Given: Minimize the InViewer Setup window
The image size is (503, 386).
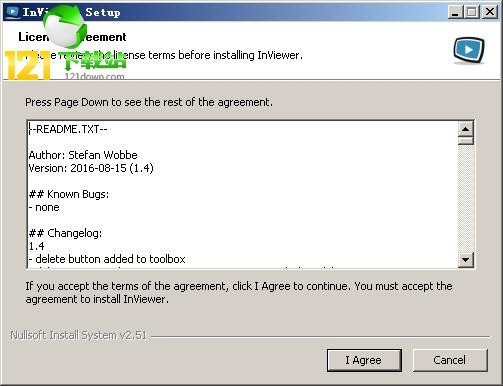Looking at the screenshot, I should click(455, 12).
